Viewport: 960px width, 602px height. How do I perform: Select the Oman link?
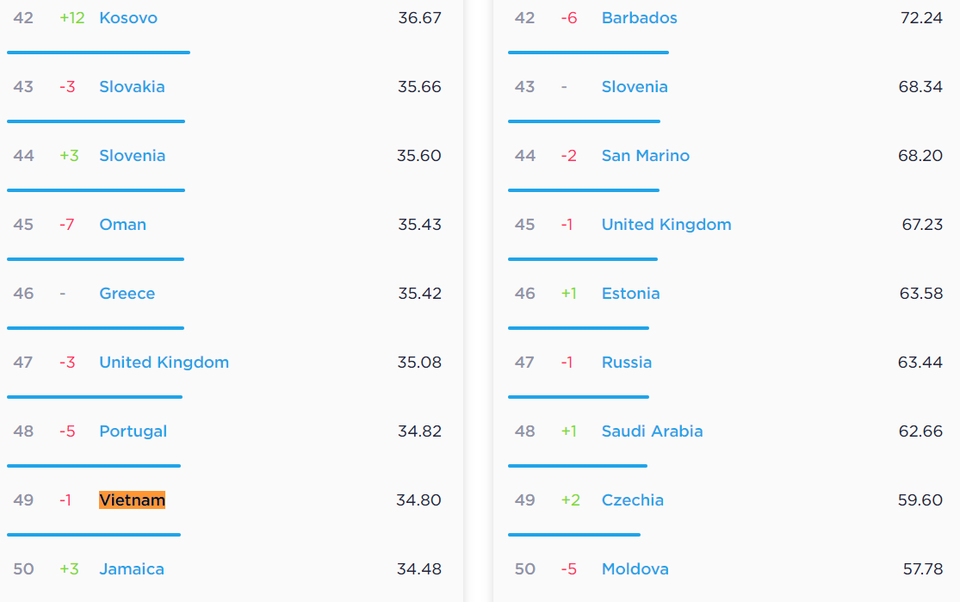point(122,224)
